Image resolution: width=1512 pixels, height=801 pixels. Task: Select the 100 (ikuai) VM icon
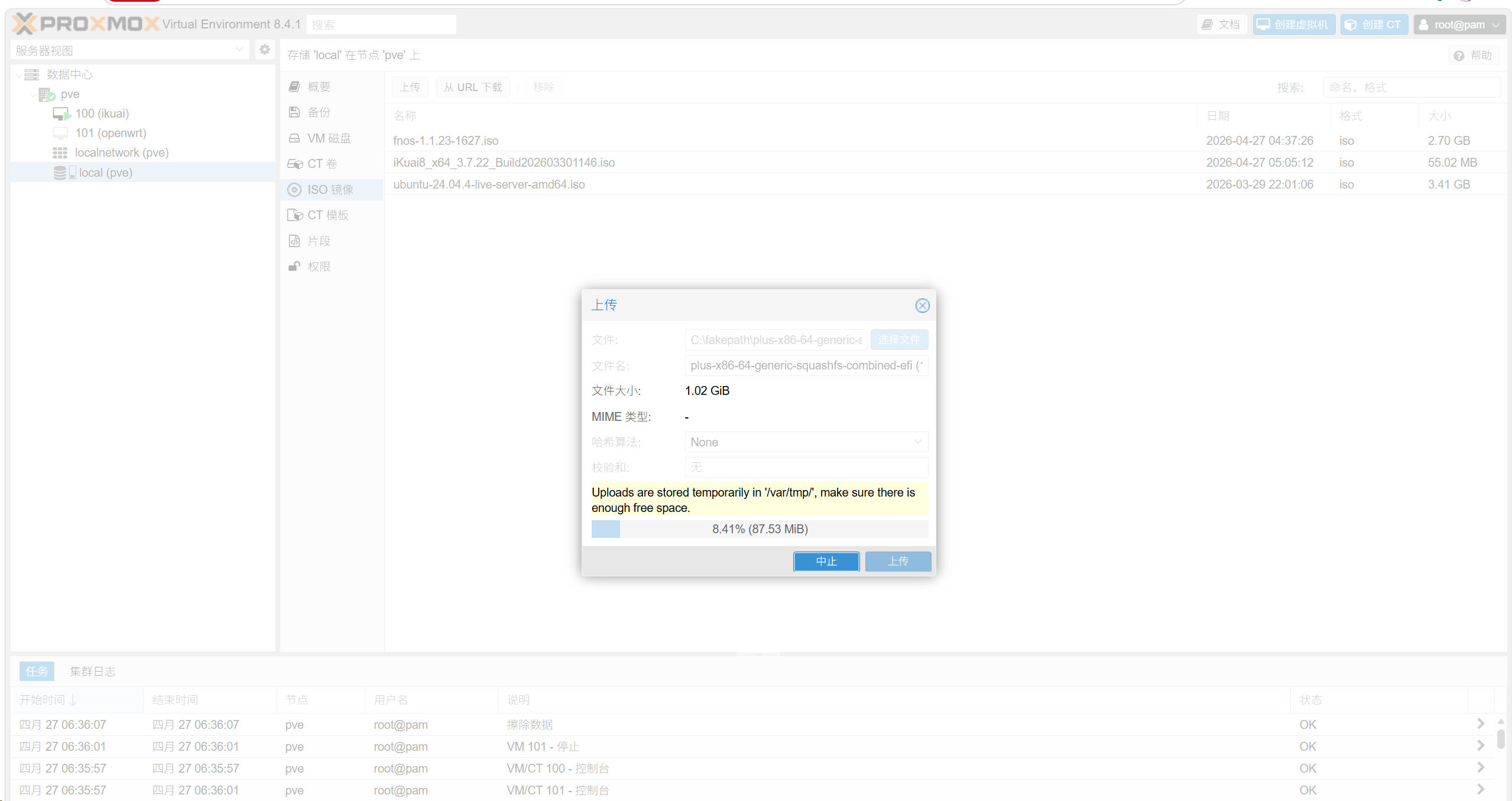[x=61, y=113]
